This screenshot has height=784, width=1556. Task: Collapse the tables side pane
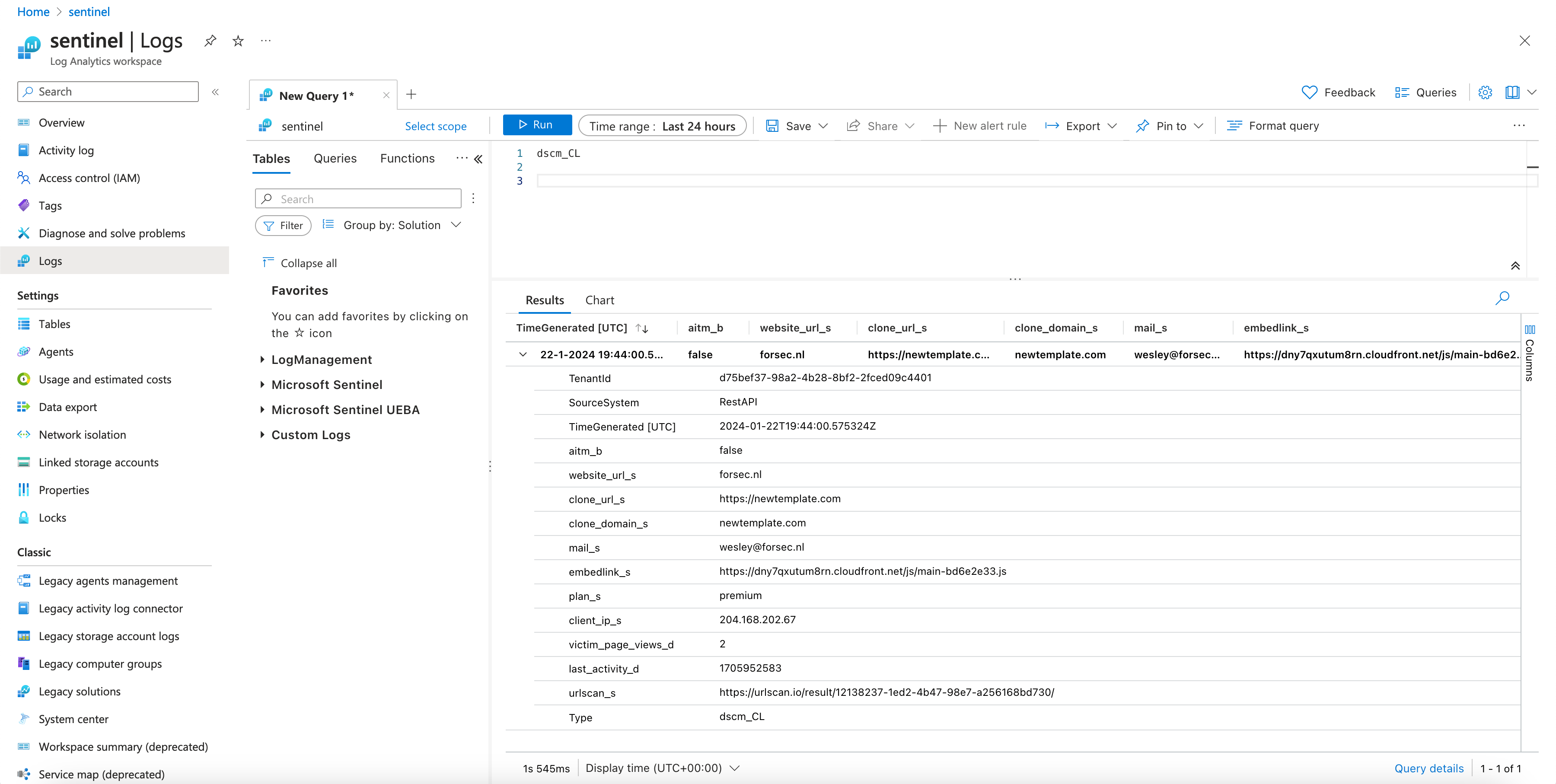(x=478, y=159)
